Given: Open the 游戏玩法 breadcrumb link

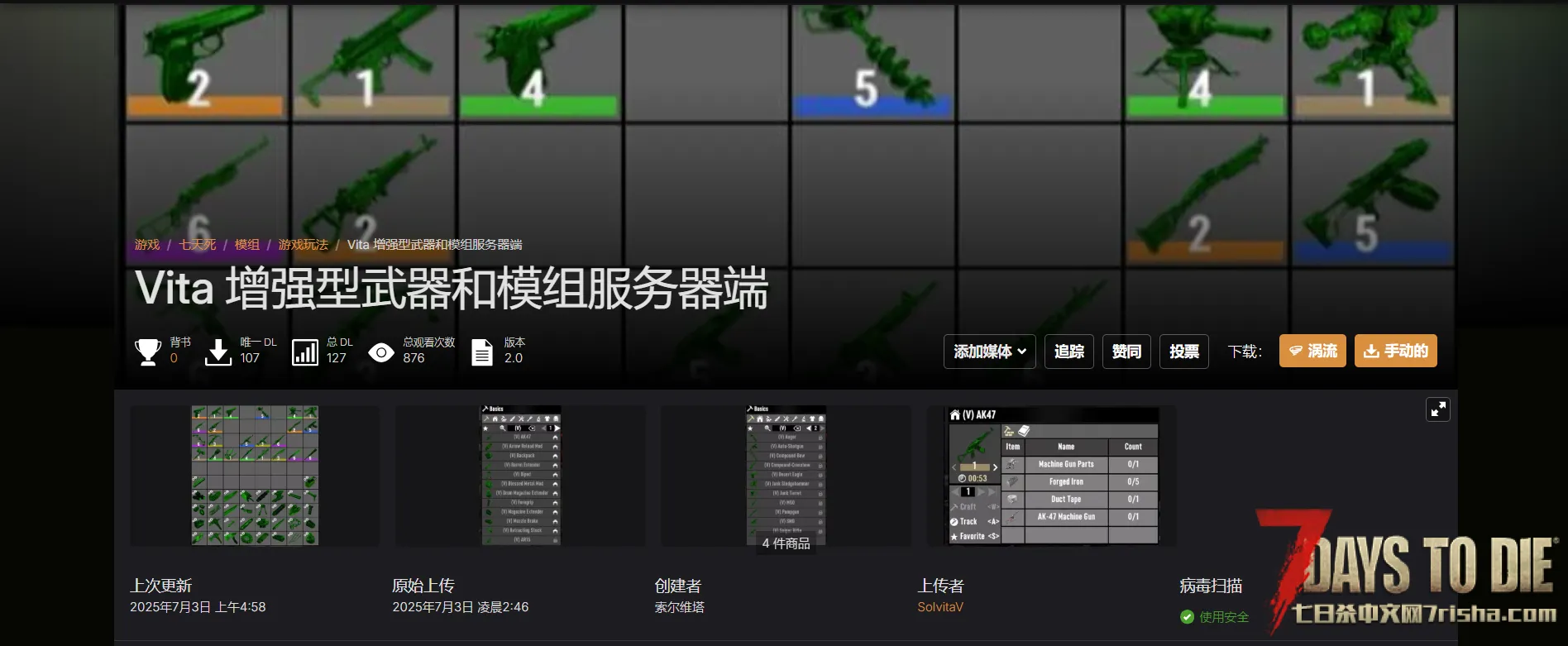Looking at the screenshot, I should coord(304,245).
